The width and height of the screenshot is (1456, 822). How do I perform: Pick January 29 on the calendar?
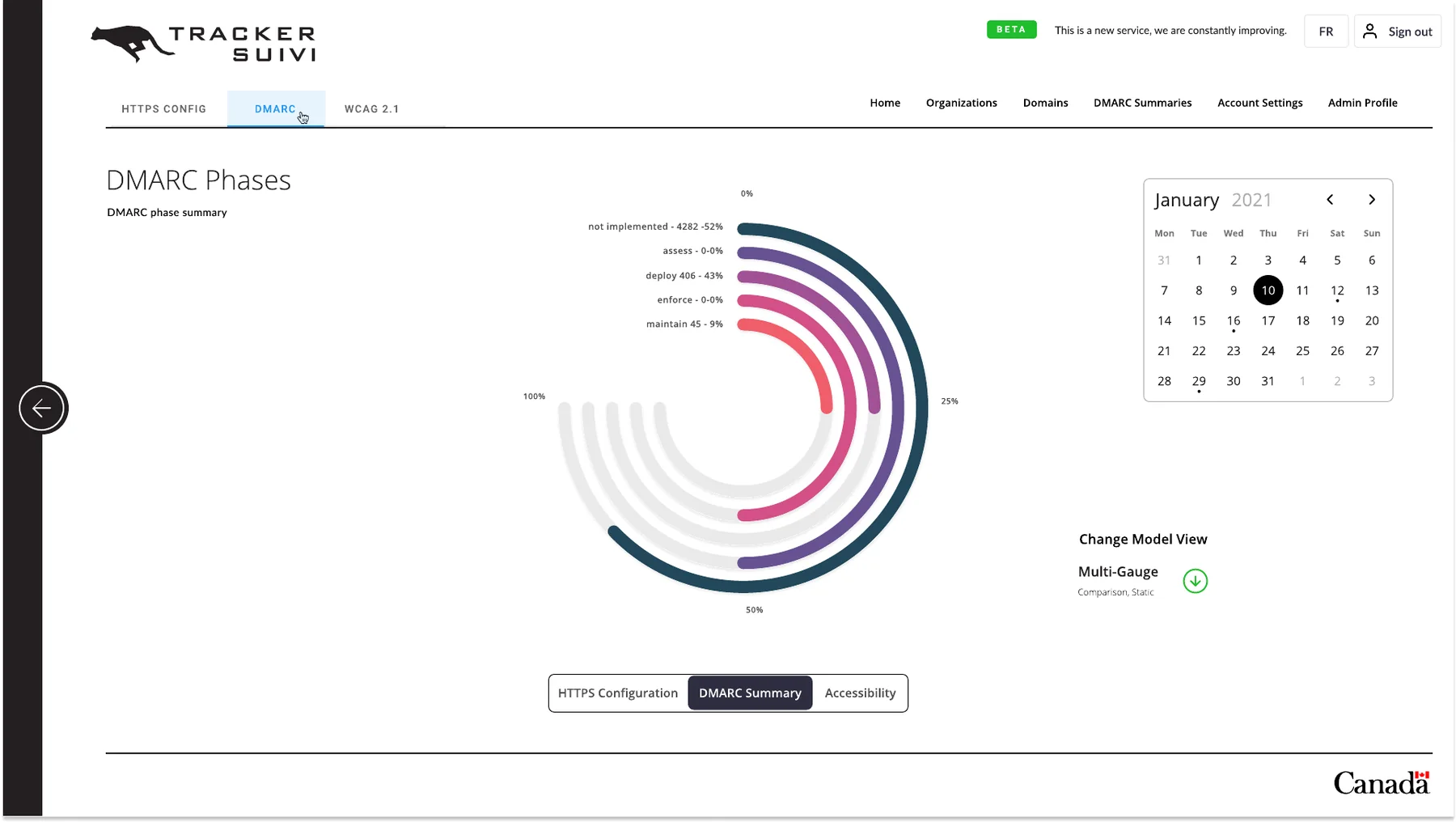point(1198,382)
